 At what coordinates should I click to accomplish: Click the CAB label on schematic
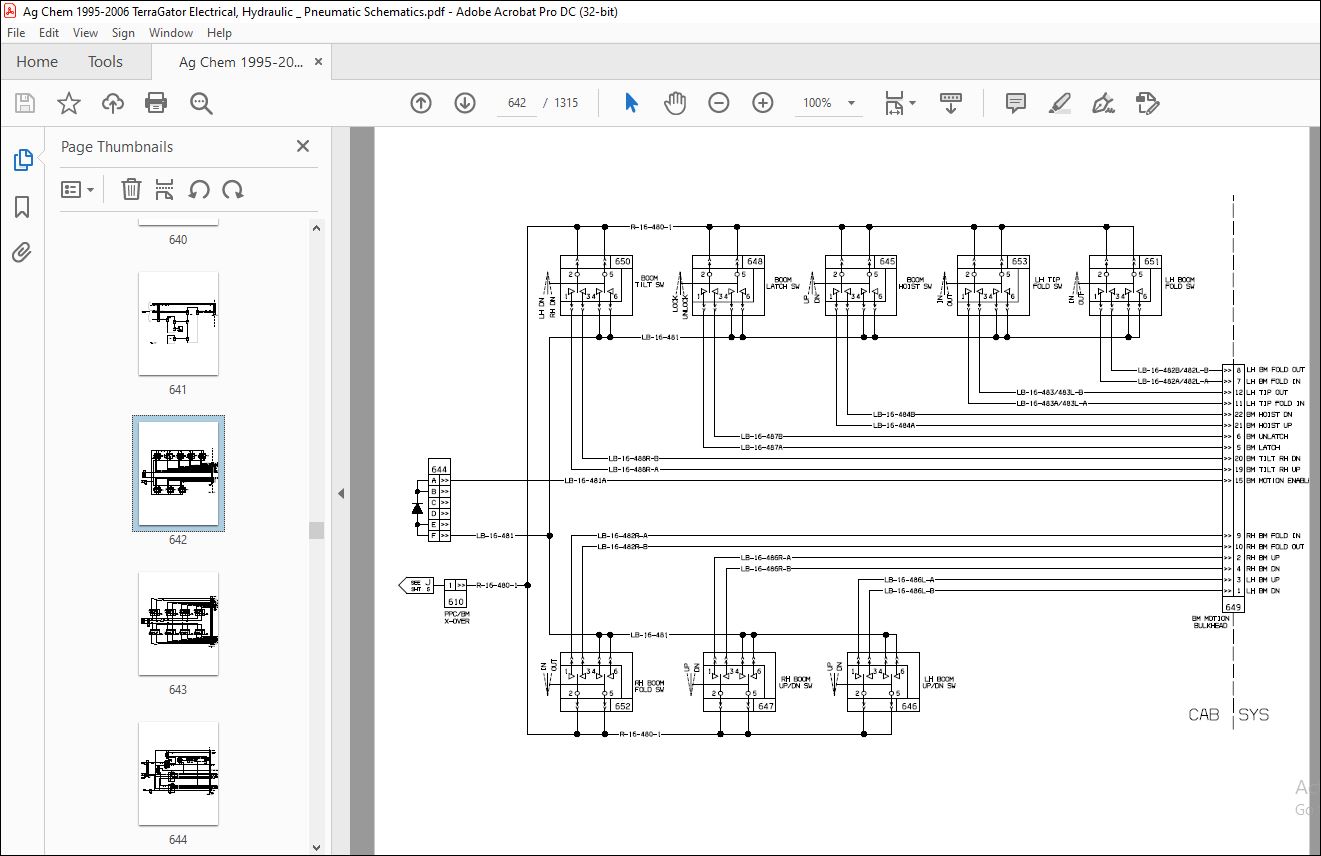[1204, 715]
